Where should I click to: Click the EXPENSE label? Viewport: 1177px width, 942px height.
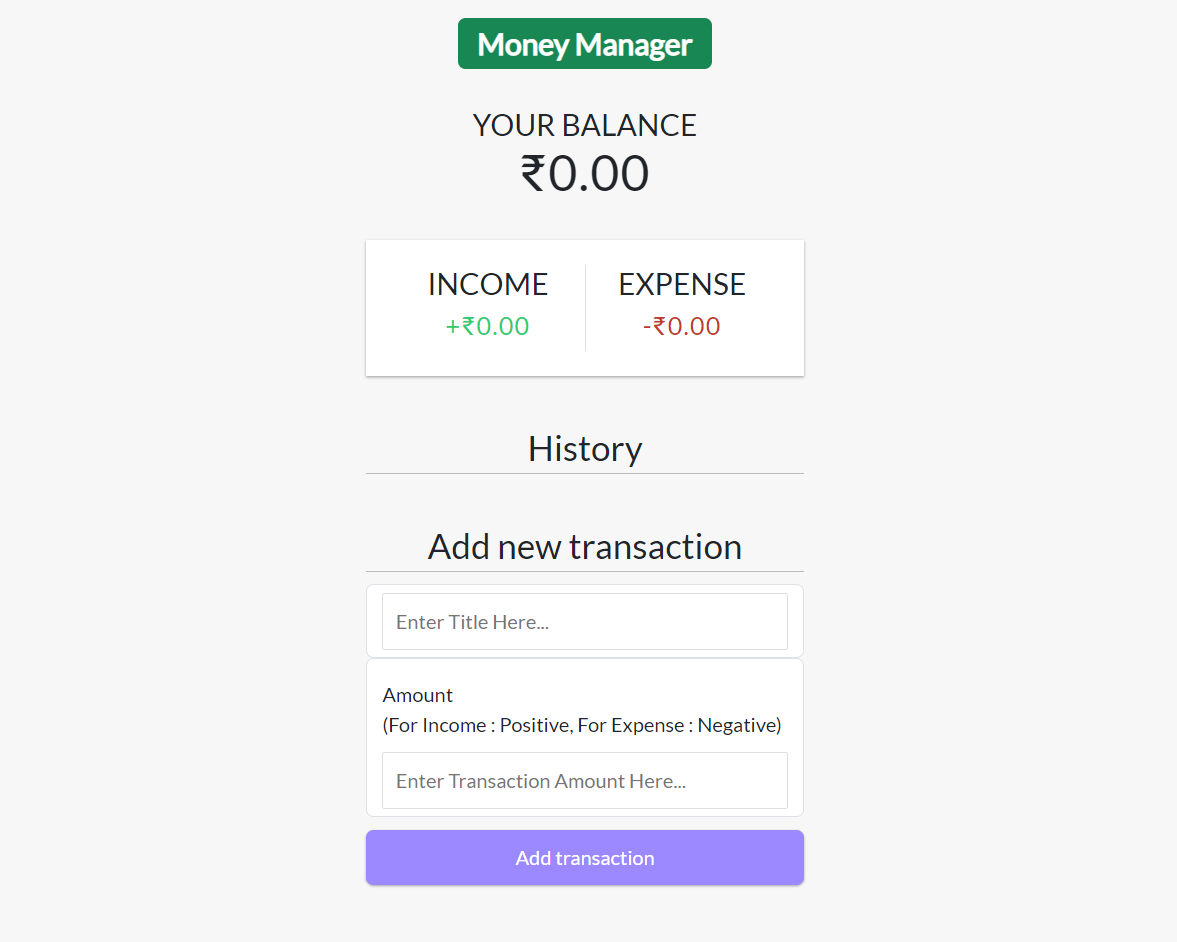pos(681,284)
